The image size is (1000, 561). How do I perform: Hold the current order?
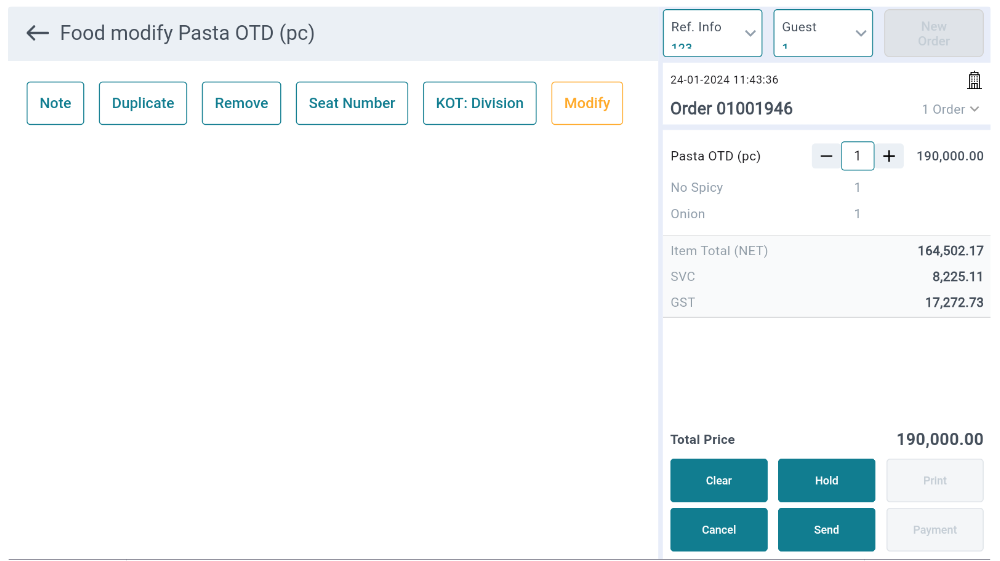827,481
